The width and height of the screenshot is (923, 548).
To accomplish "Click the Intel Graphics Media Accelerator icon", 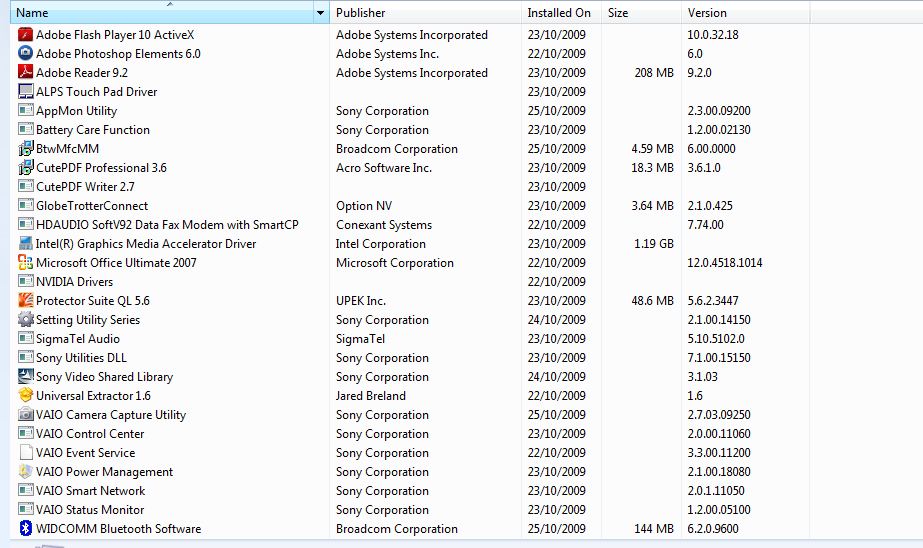I will pyautogui.click(x=25, y=244).
